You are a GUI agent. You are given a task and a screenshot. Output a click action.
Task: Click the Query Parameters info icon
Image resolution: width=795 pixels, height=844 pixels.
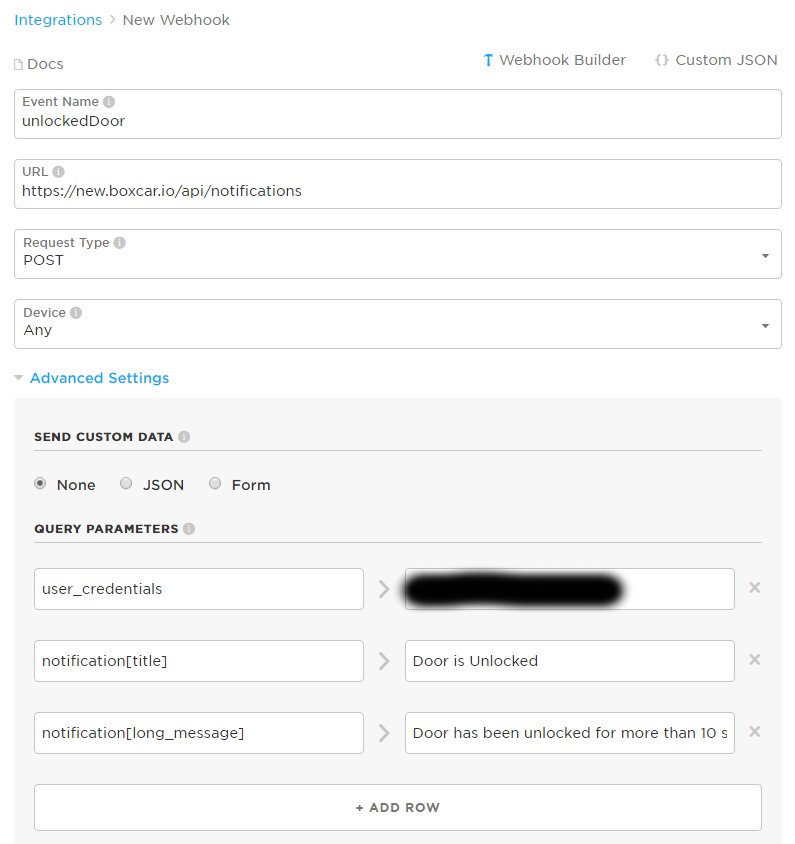coord(189,529)
